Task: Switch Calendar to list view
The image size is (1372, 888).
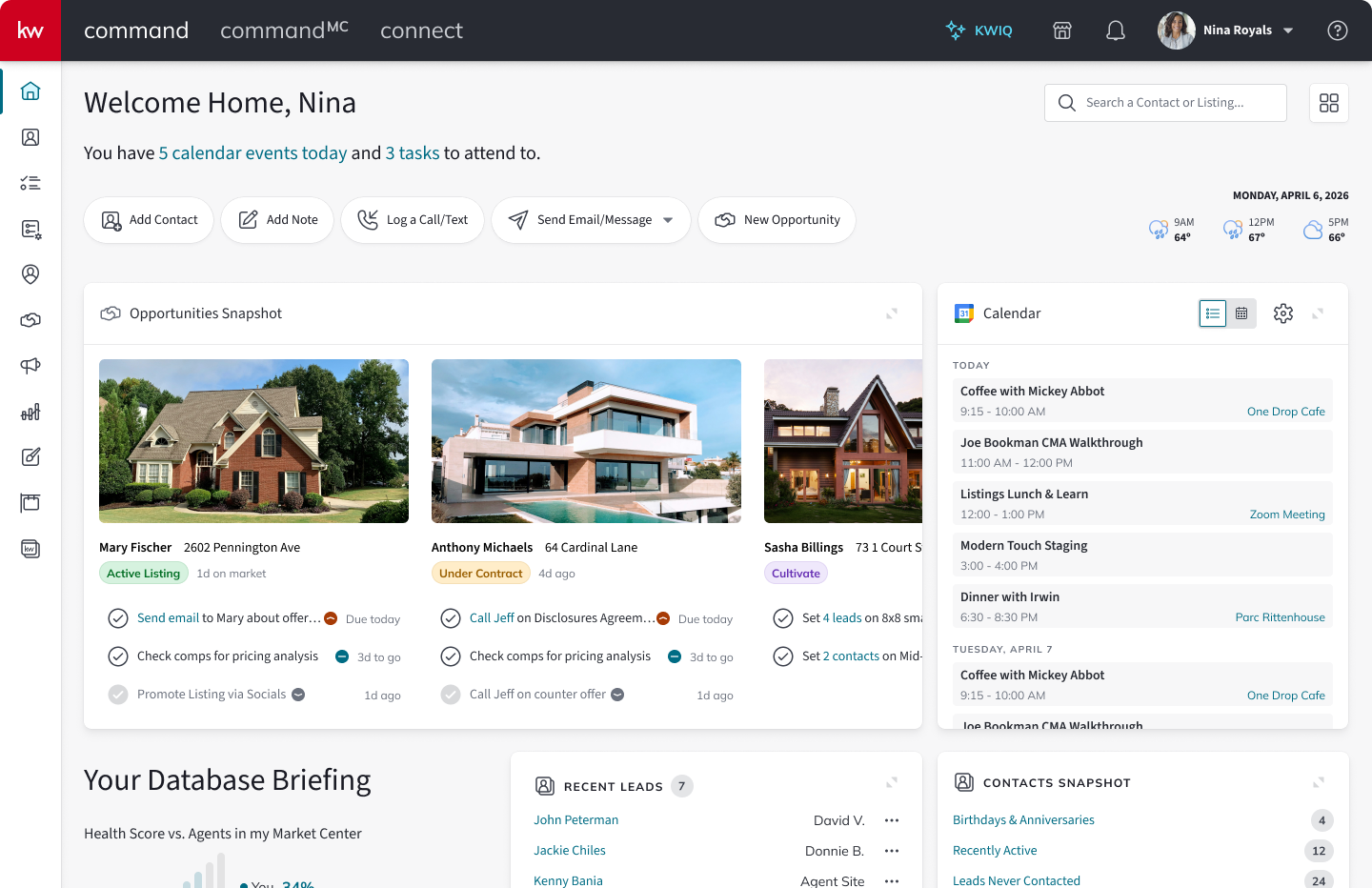Action: click(x=1213, y=313)
